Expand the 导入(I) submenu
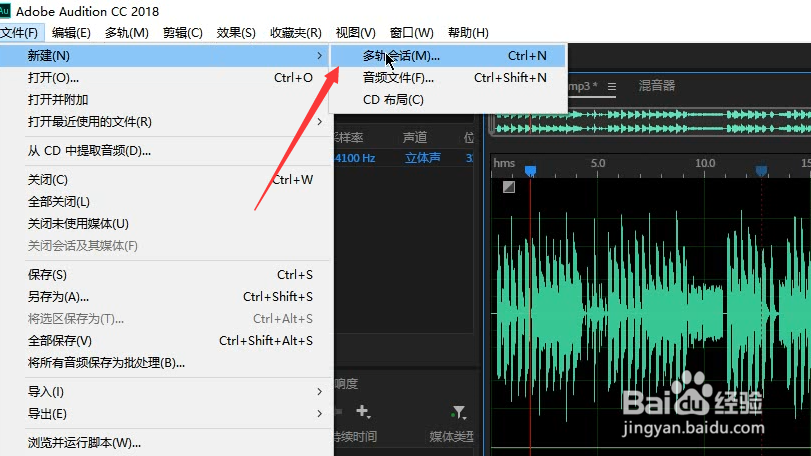Image resolution: width=811 pixels, height=456 pixels. pyautogui.click(x=166, y=392)
